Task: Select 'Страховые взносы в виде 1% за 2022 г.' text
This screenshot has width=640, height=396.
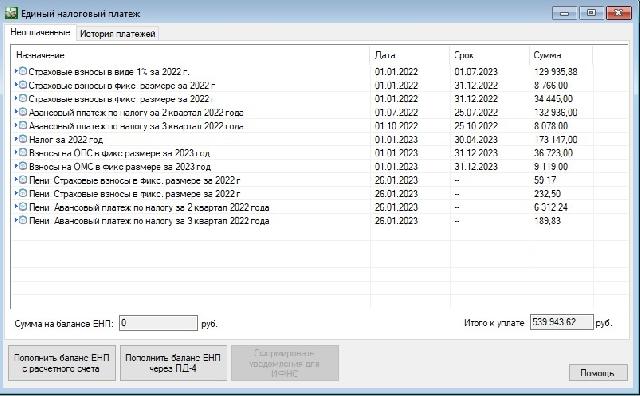Action: coord(109,72)
